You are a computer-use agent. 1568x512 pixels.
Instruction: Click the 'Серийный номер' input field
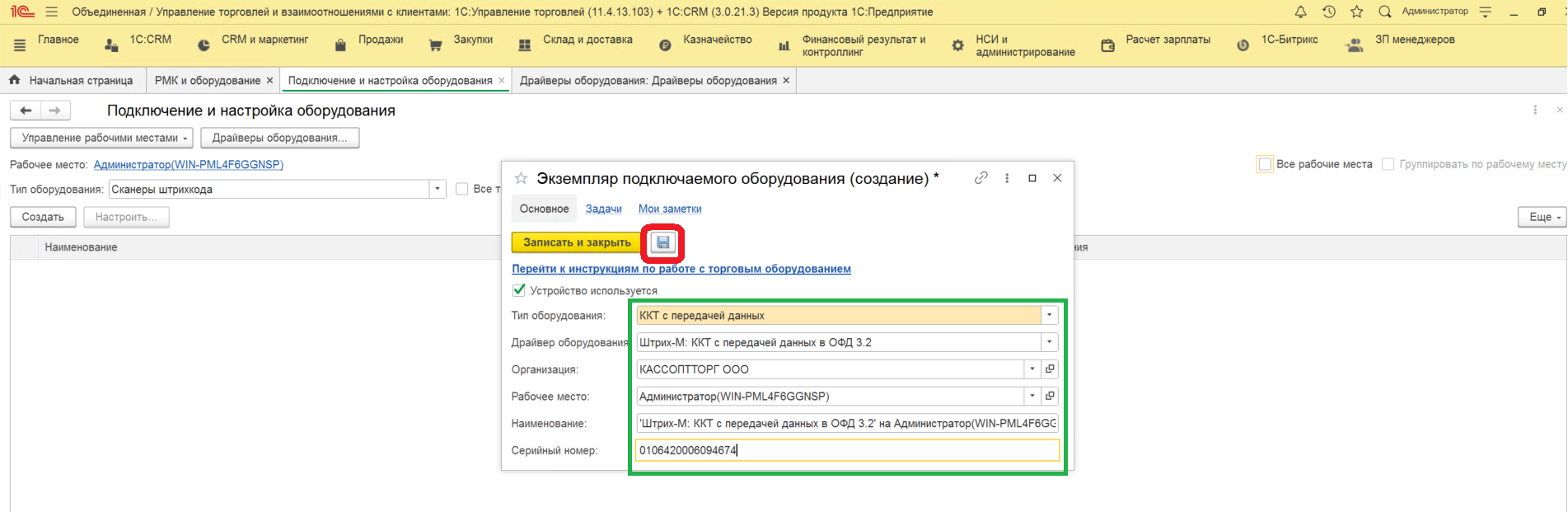[x=847, y=450]
